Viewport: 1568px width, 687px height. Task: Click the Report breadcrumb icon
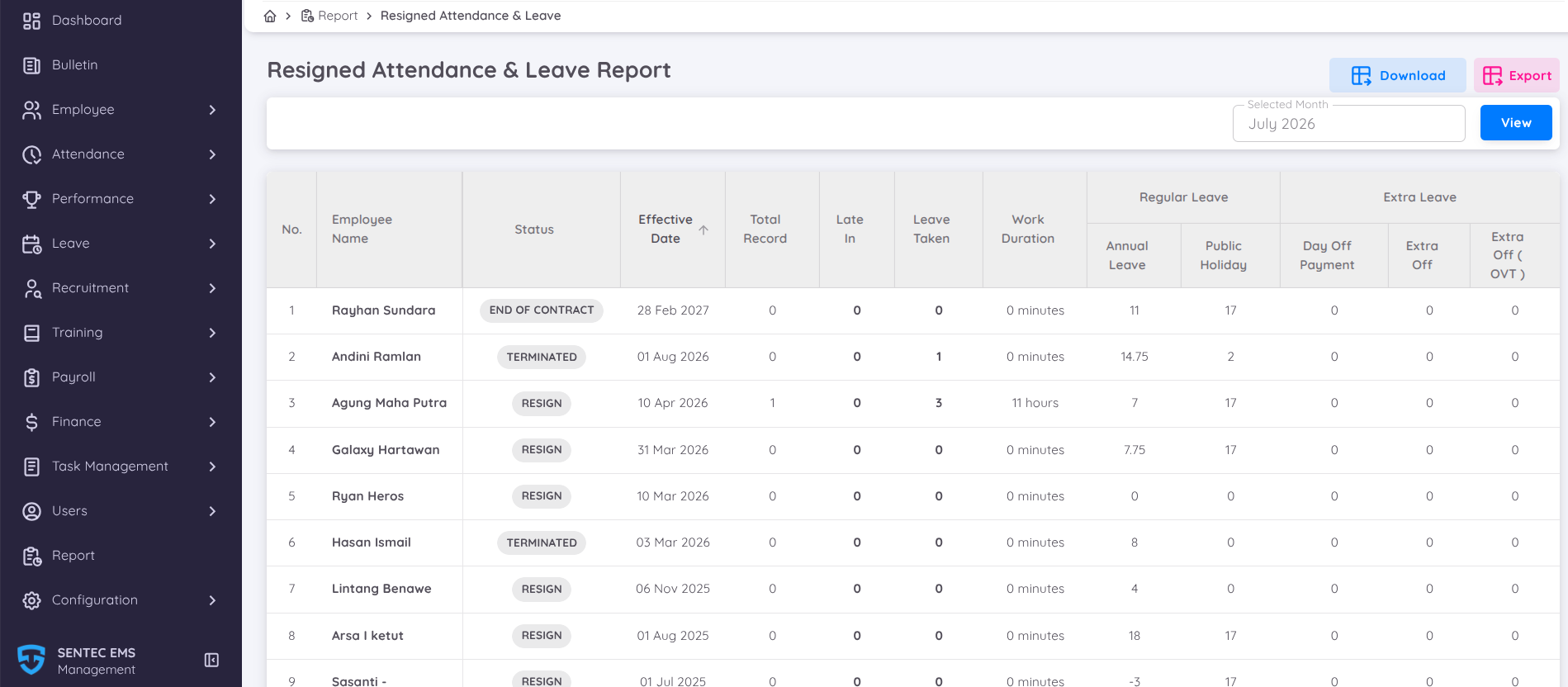pyautogui.click(x=307, y=16)
